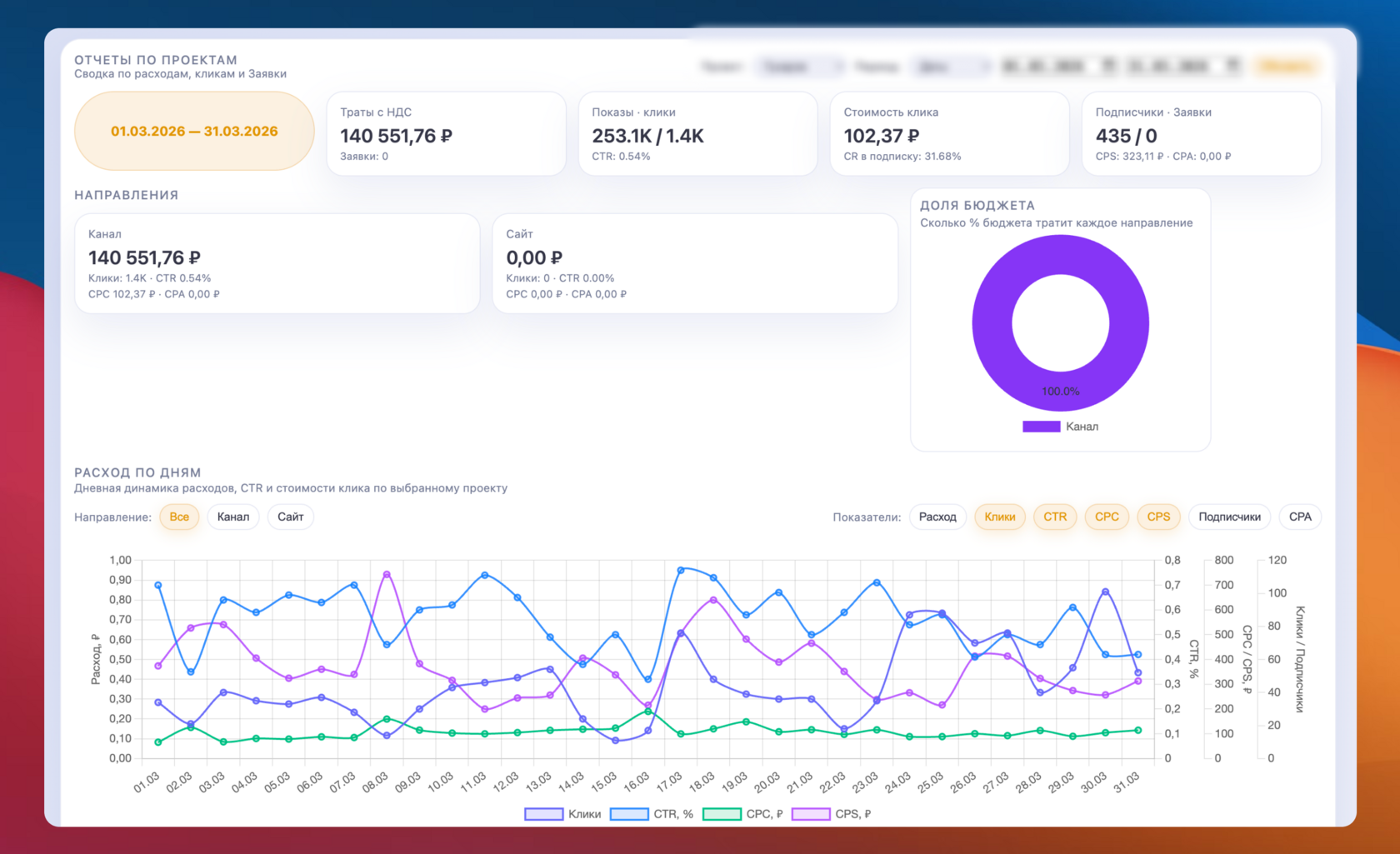The width and height of the screenshot is (1400, 854).
Task: Open the end date calendar picker icon
Action: click(1233, 66)
